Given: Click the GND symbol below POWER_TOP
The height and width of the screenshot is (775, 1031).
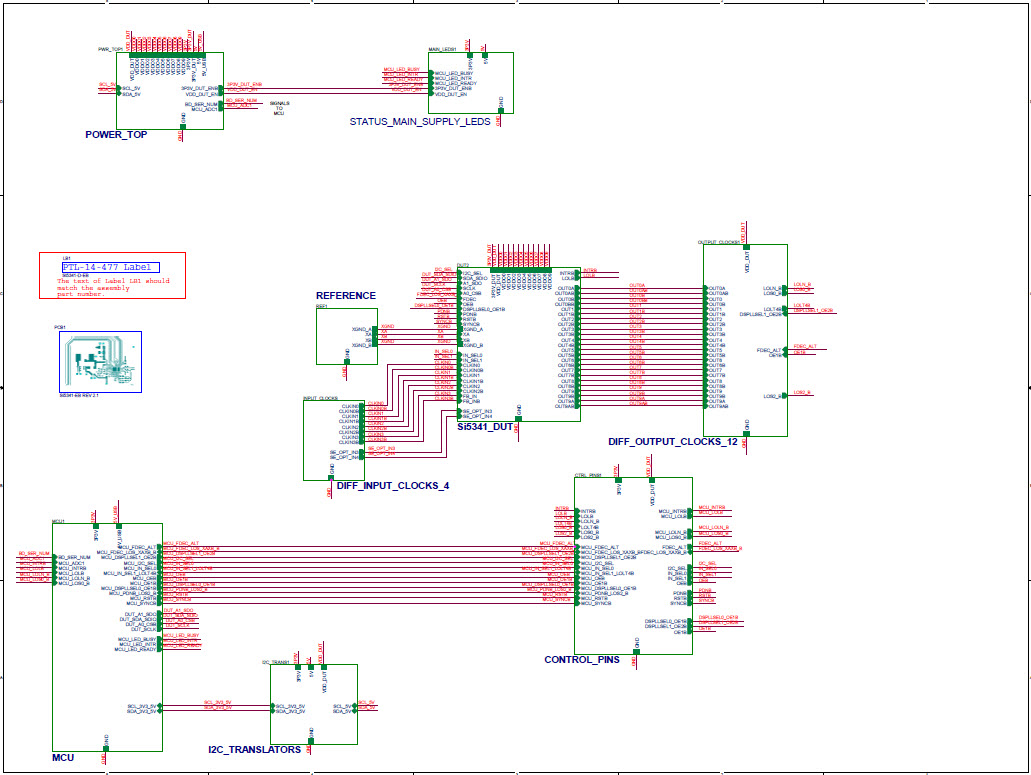Looking at the screenshot, I should click(x=183, y=126).
